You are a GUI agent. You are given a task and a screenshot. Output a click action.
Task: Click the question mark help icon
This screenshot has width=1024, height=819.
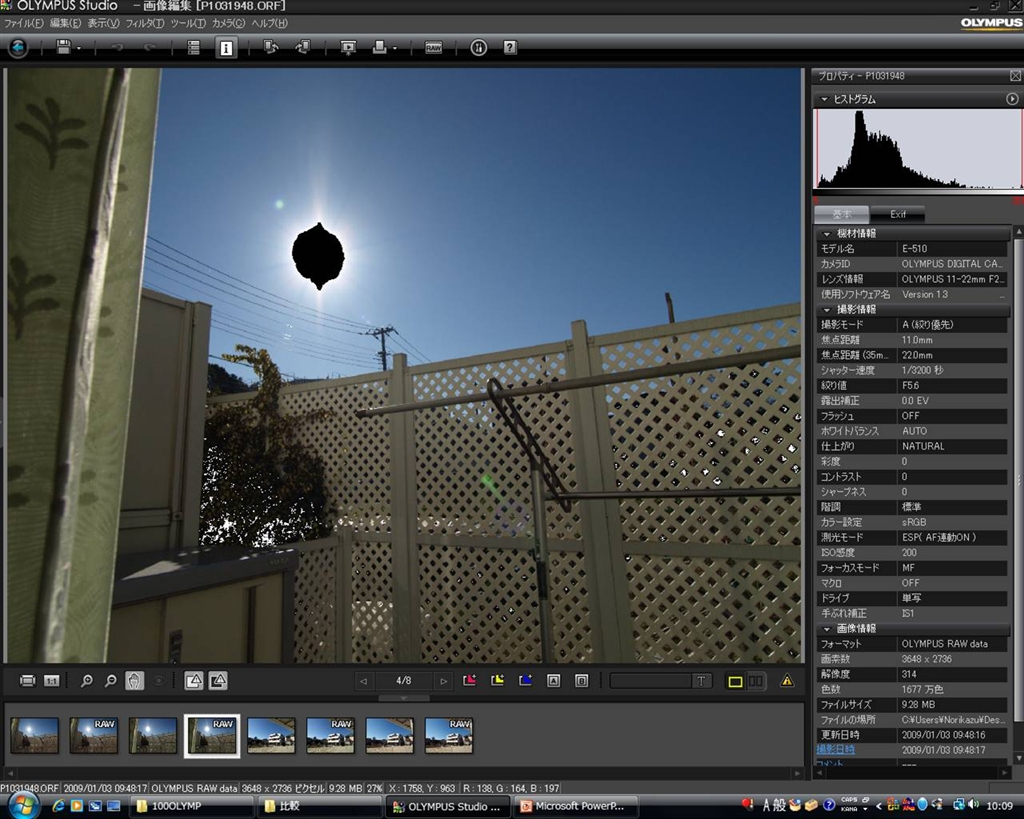tap(510, 47)
